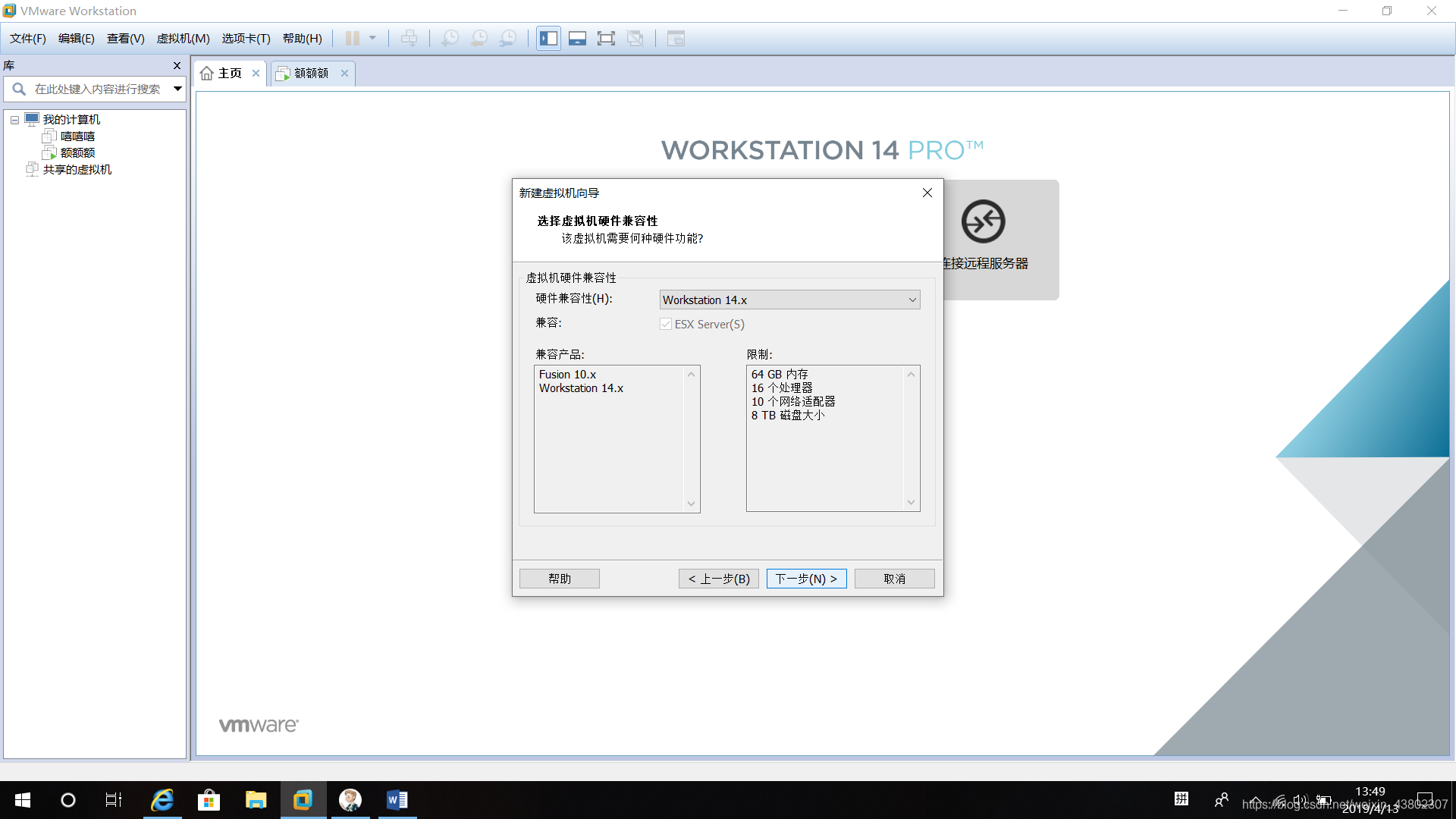Screen dimensions: 1456x819
Task: Close the 主页 tab
Action: [x=256, y=74]
